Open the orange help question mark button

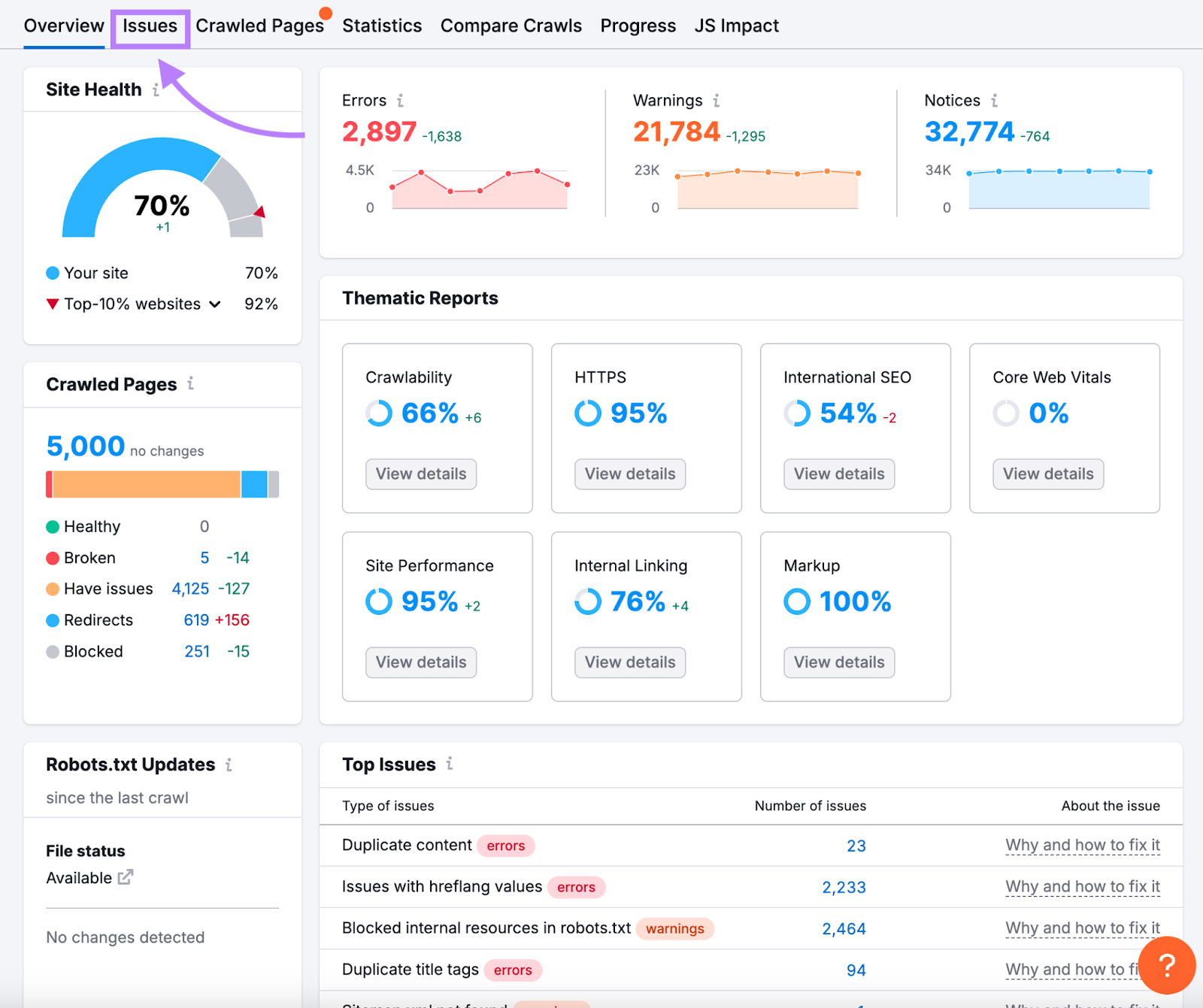(1166, 965)
